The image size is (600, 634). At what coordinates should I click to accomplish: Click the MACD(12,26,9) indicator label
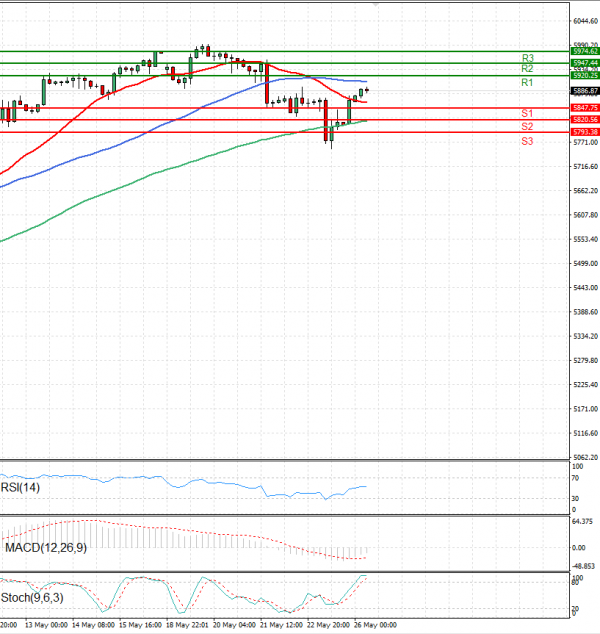tap(46, 548)
